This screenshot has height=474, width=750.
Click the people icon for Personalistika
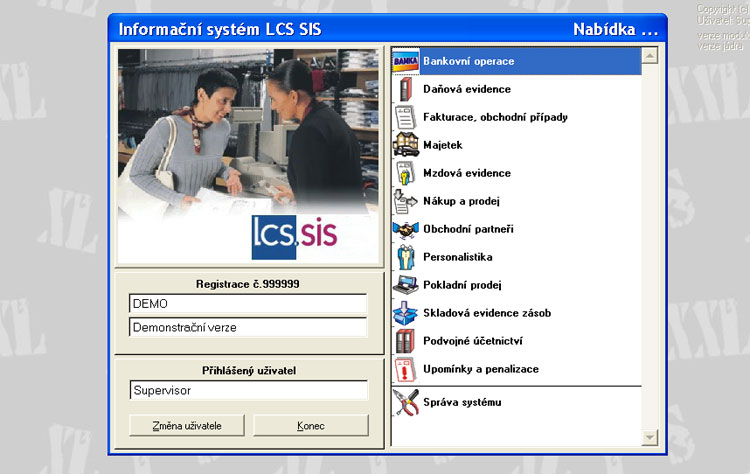(x=406, y=257)
